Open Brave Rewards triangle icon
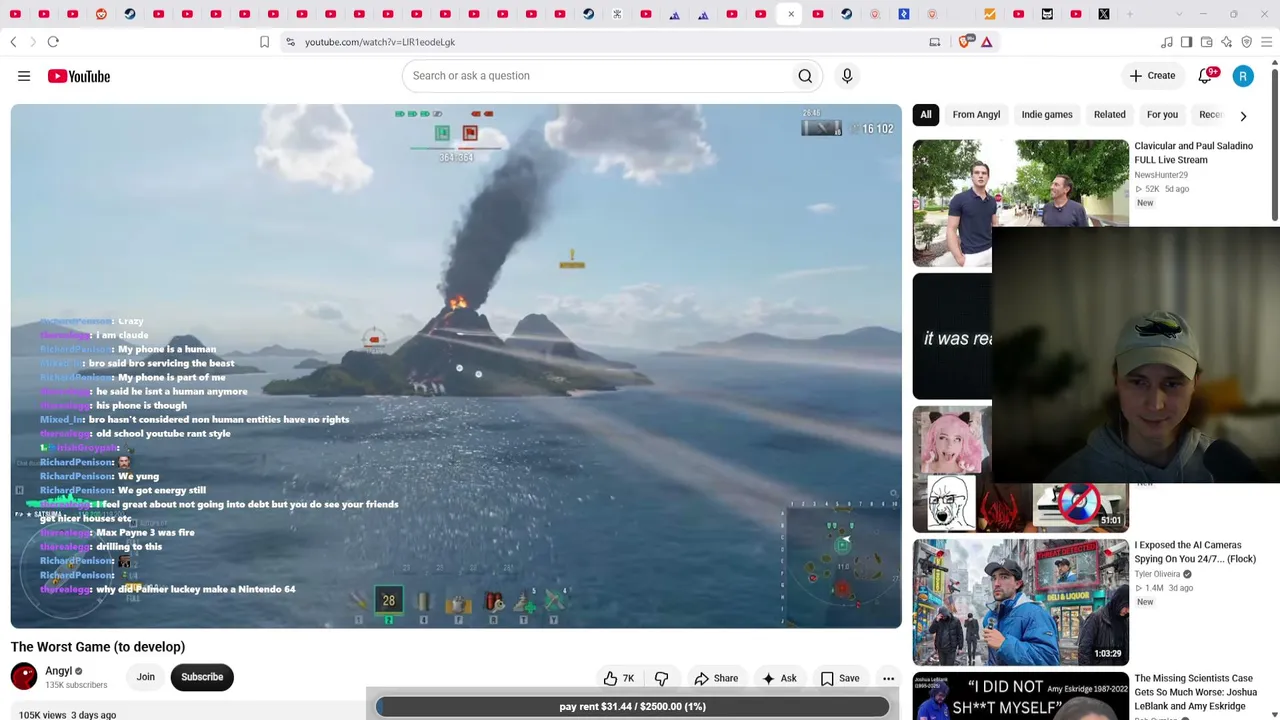The image size is (1280, 720). click(x=987, y=42)
